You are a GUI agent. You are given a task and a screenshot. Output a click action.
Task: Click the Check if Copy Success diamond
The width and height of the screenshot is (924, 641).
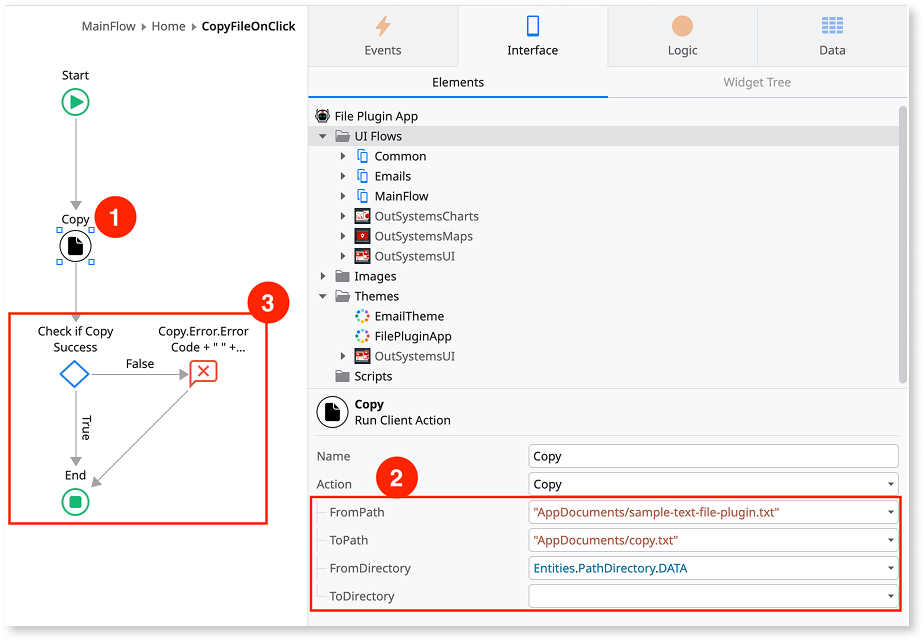pos(75,374)
